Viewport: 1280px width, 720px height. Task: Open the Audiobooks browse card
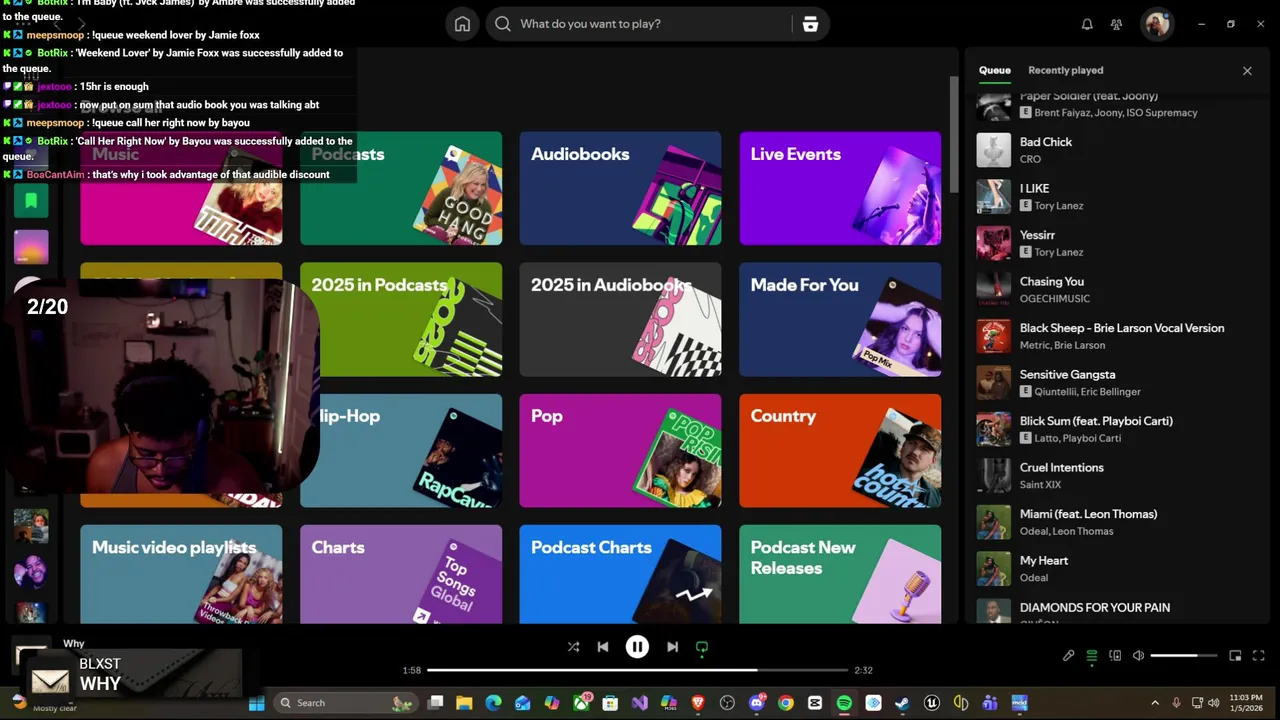[620, 188]
